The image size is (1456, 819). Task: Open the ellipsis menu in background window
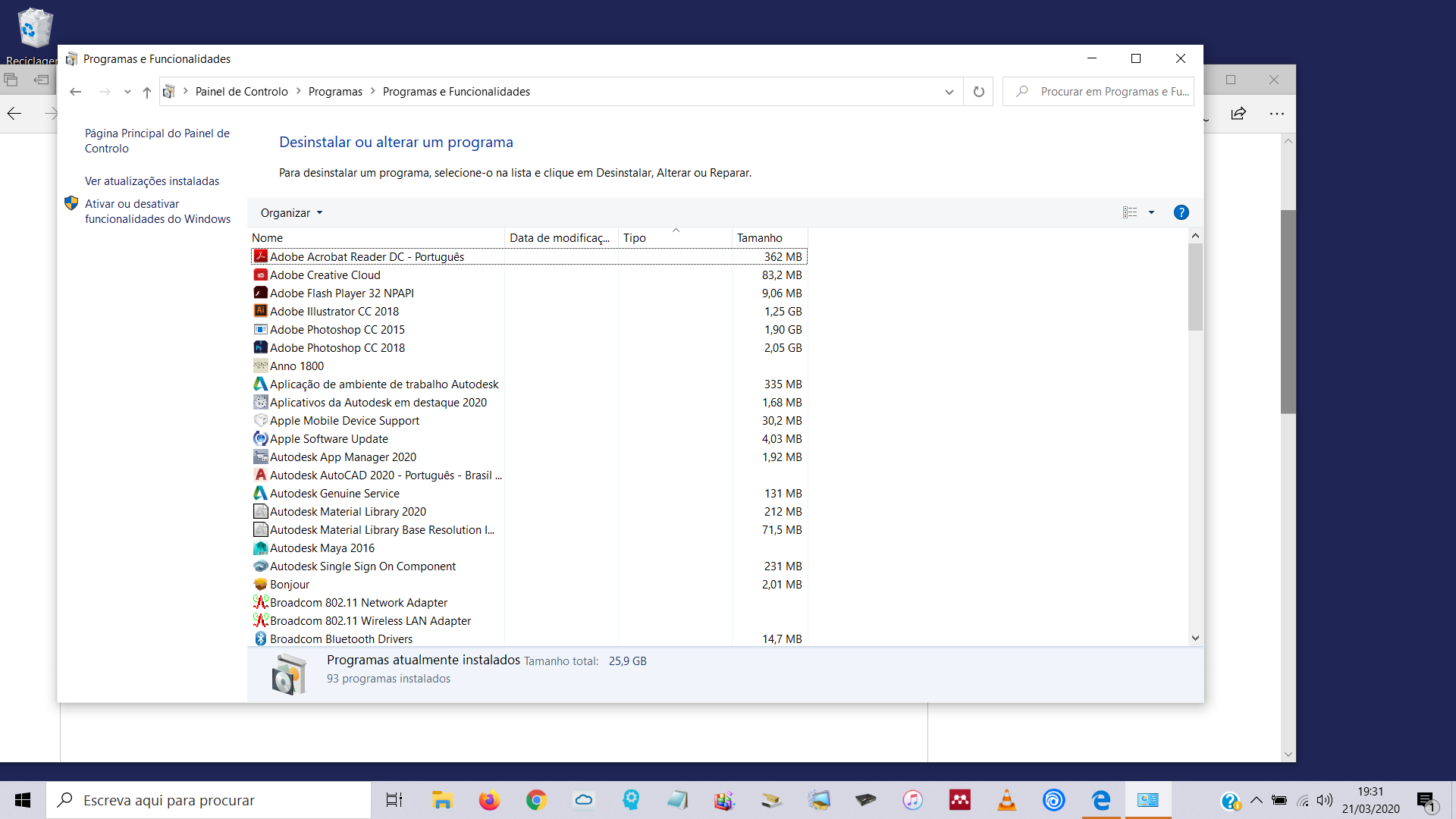pyautogui.click(x=1277, y=114)
